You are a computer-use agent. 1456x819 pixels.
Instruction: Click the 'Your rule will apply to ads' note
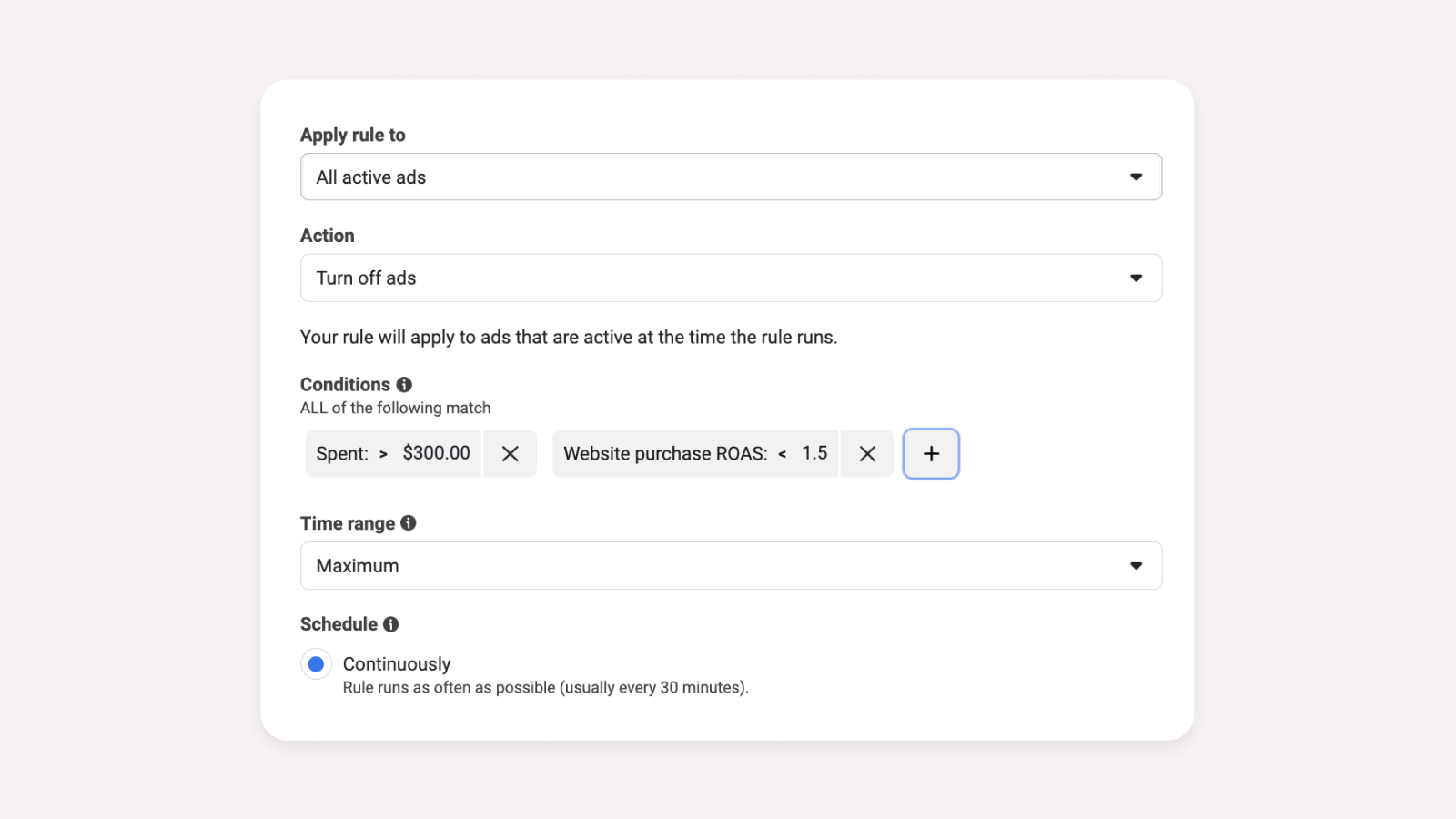[569, 337]
